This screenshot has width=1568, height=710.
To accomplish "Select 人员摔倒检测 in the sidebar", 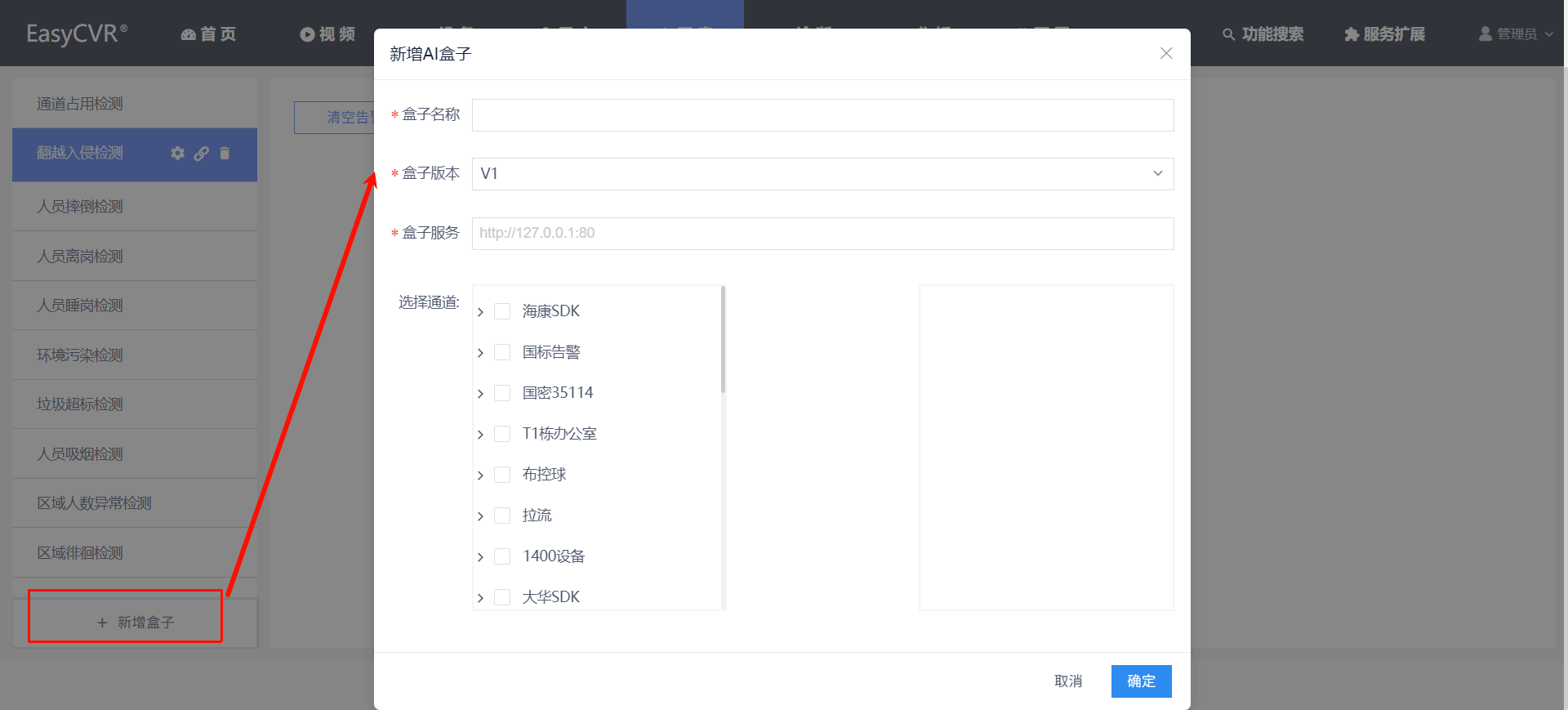I will click(x=135, y=207).
